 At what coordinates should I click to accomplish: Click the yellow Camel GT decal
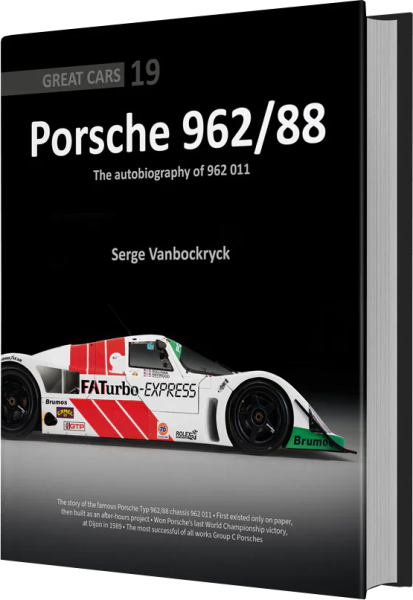(x=65, y=412)
